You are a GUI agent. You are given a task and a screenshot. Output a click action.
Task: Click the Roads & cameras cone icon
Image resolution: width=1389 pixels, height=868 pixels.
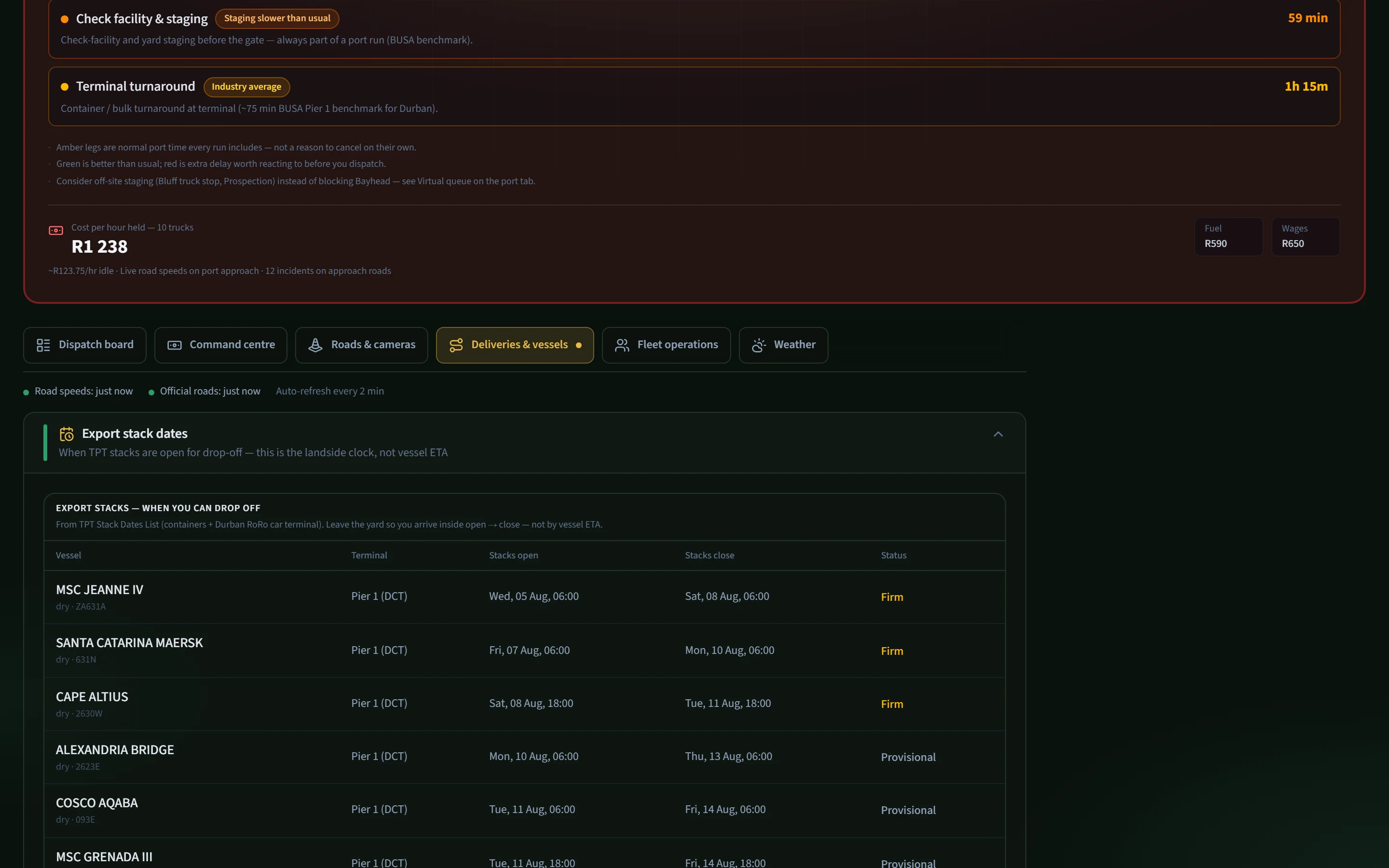click(315, 345)
